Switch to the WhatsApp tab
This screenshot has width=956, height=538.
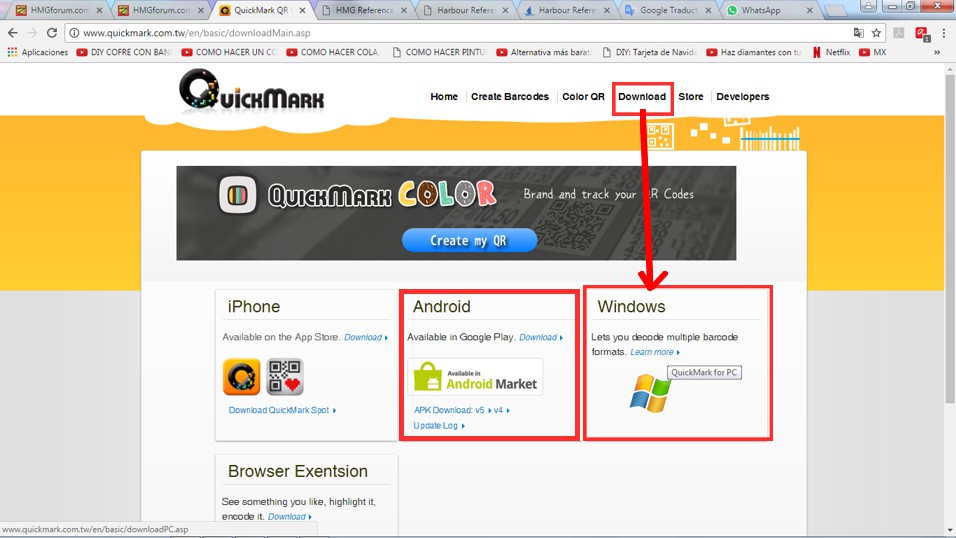point(771,10)
